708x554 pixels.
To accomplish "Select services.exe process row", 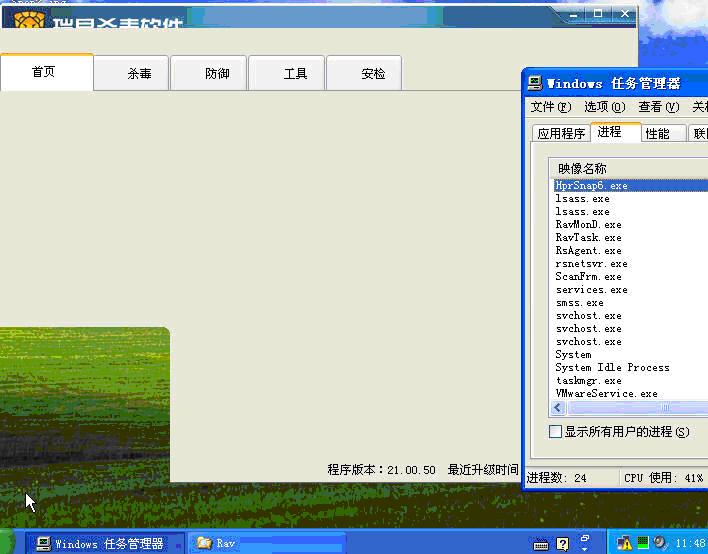I will pos(631,289).
